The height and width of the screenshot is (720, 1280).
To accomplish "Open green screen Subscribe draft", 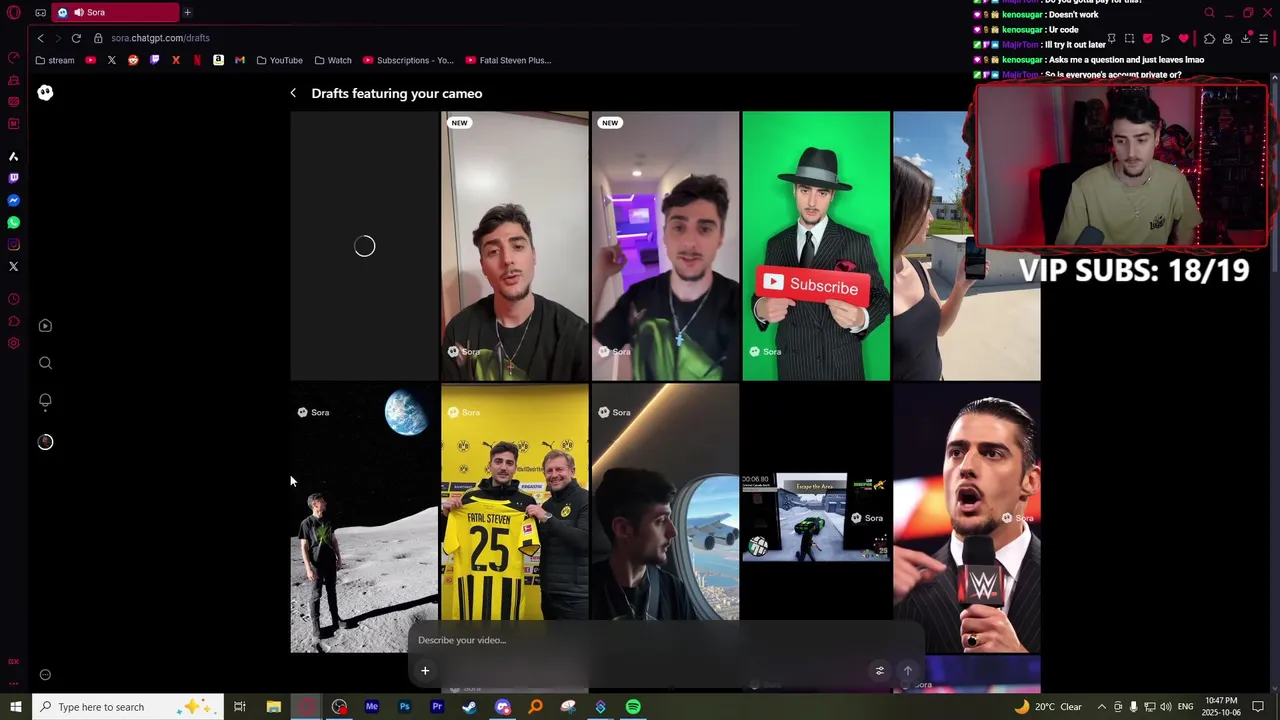I will 816,246.
